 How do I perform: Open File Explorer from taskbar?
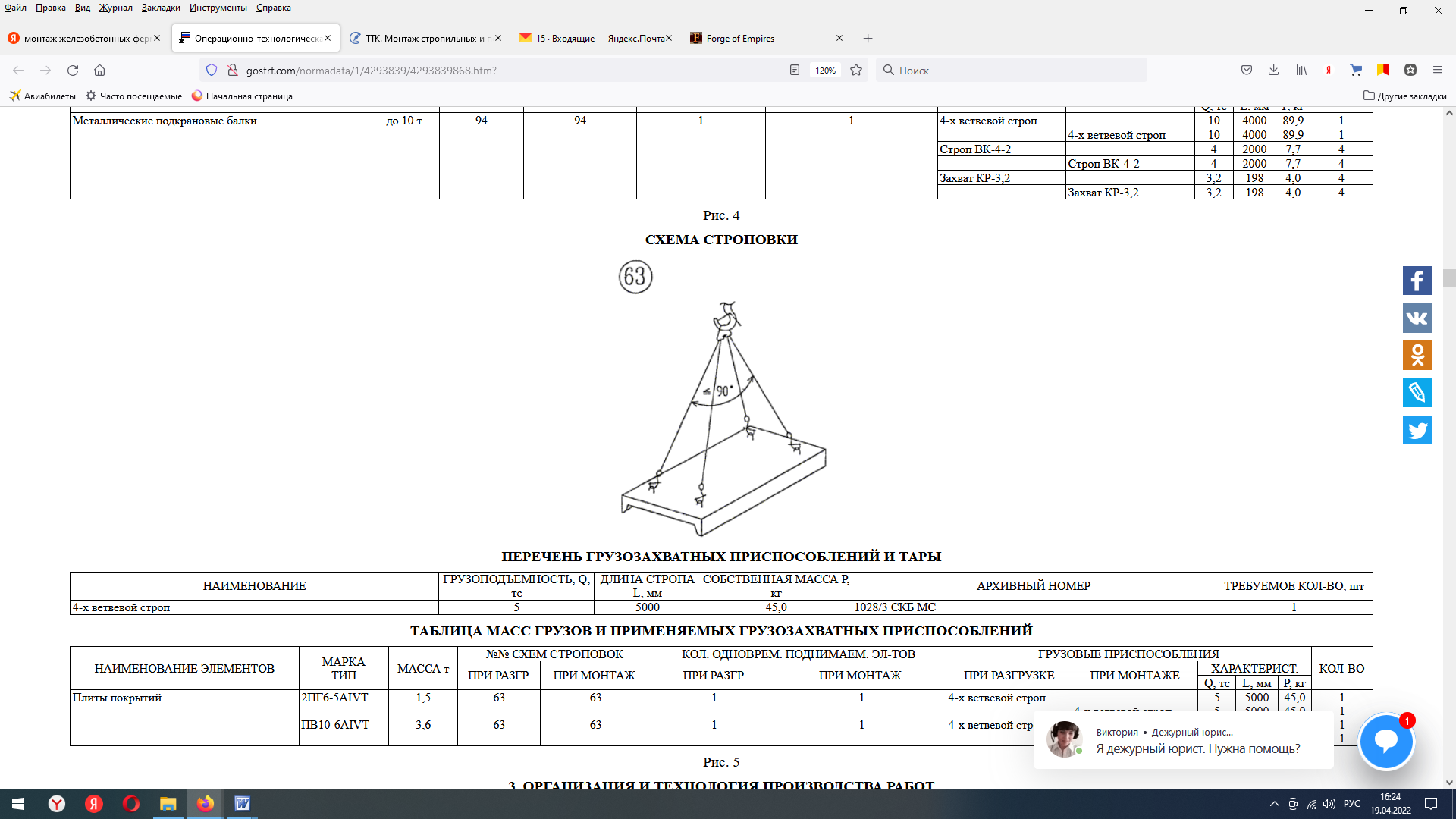click(168, 804)
